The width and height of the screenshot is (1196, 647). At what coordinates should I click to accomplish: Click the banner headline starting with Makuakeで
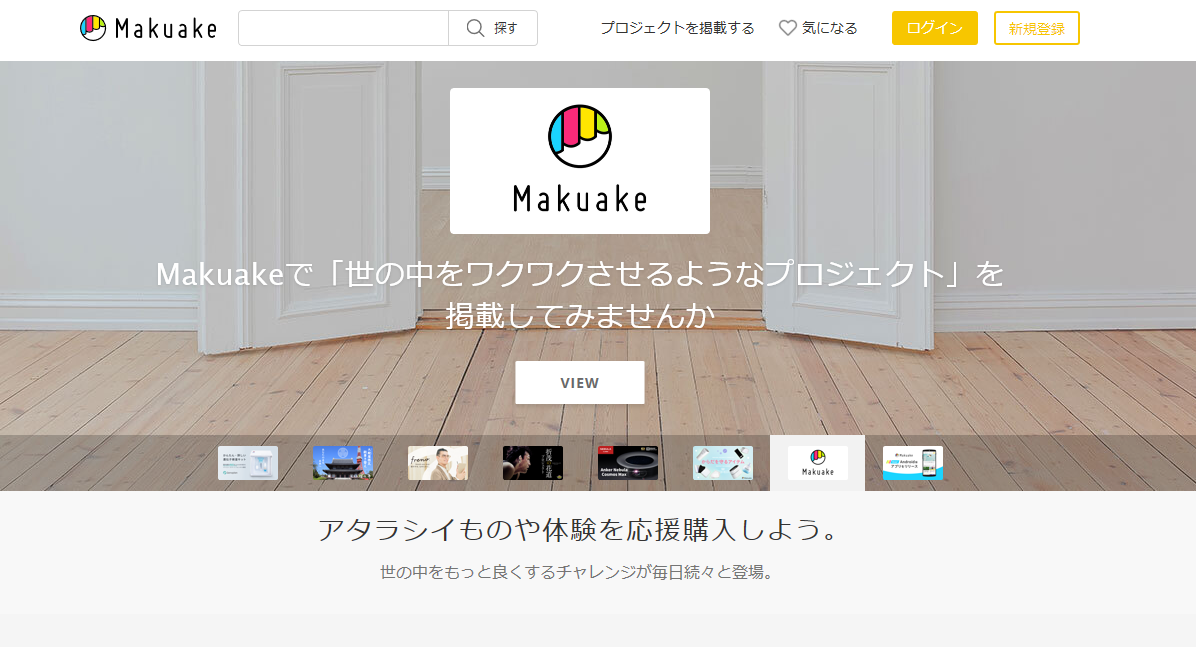click(x=580, y=294)
